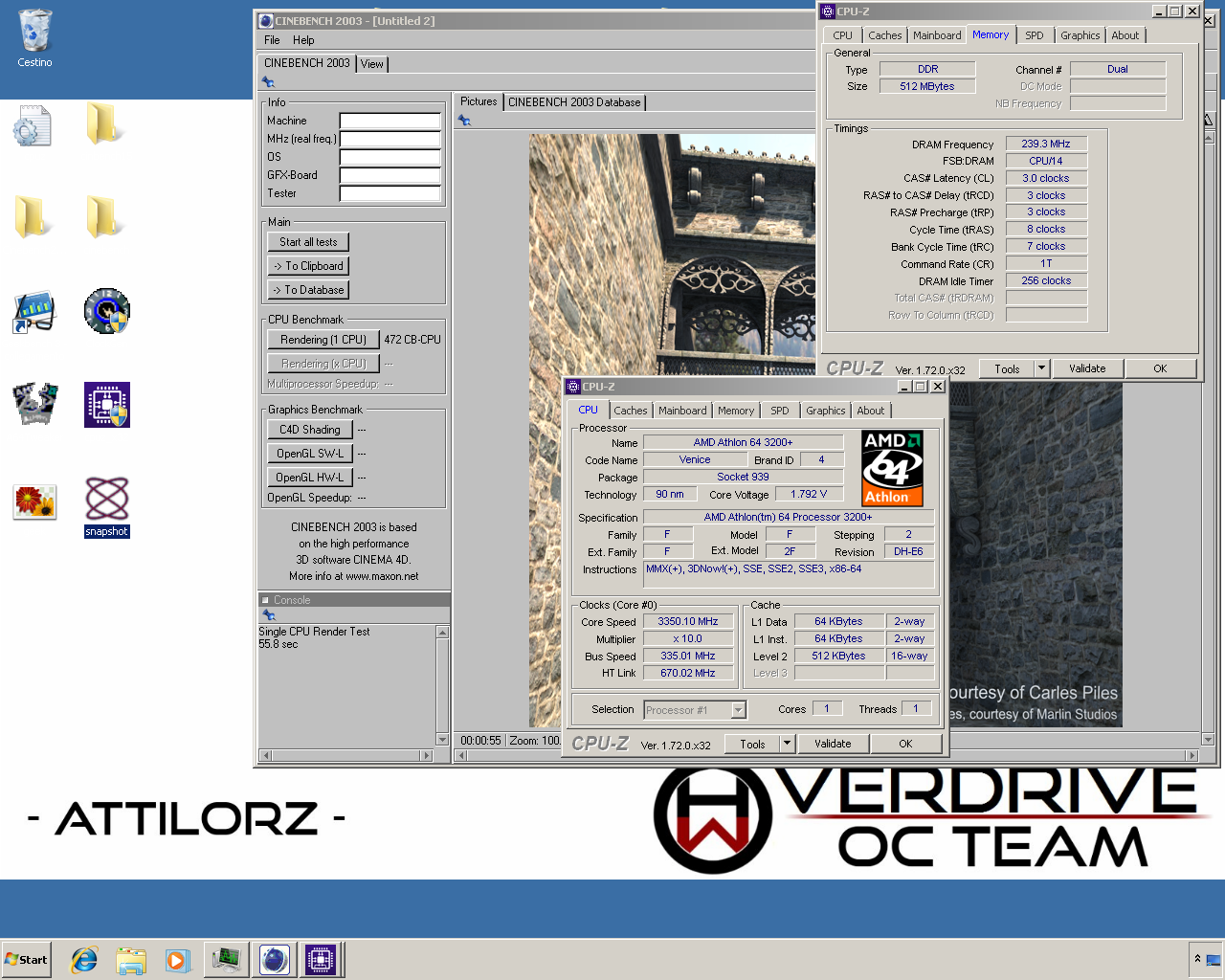1225x980 pixels.
Task: Open Windows Media Player taskbar icon
Action: [177, 960]
